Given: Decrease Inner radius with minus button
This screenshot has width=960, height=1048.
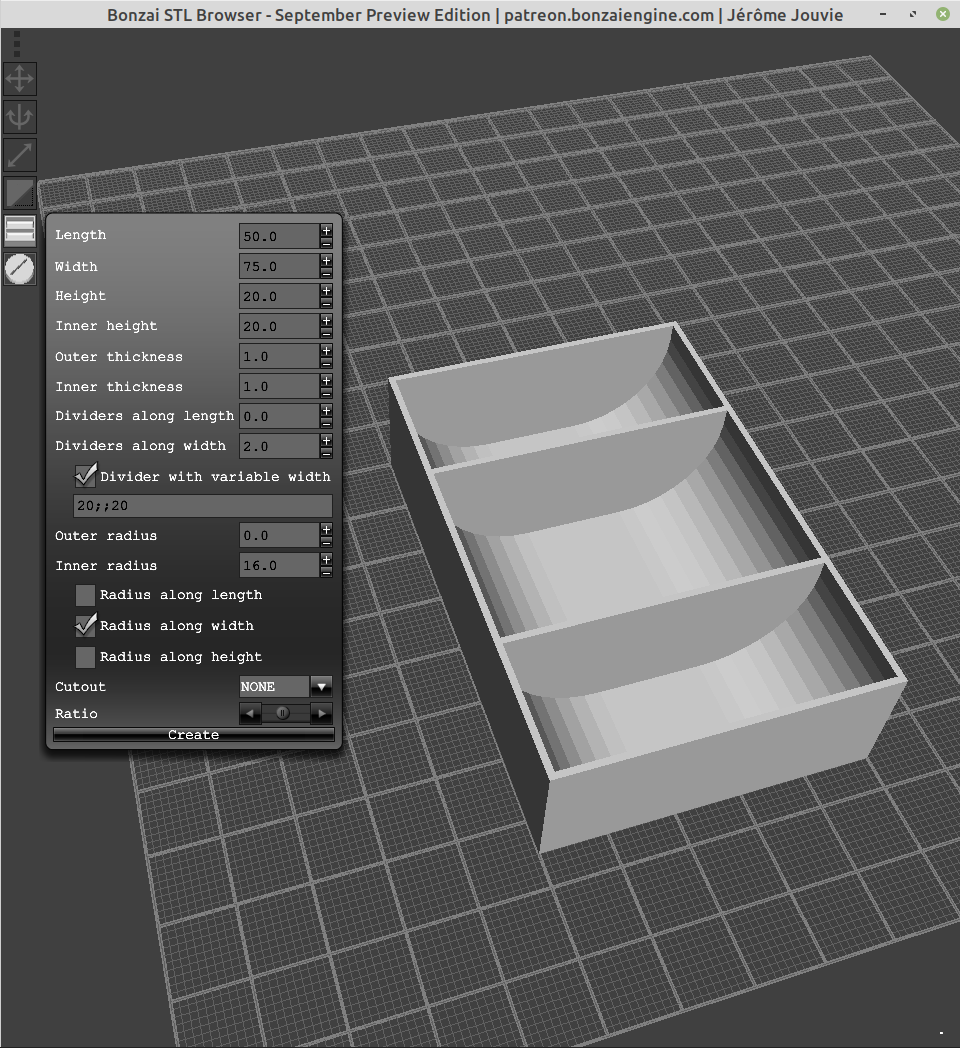Looking at the screenshot, I should coord(326,572).
